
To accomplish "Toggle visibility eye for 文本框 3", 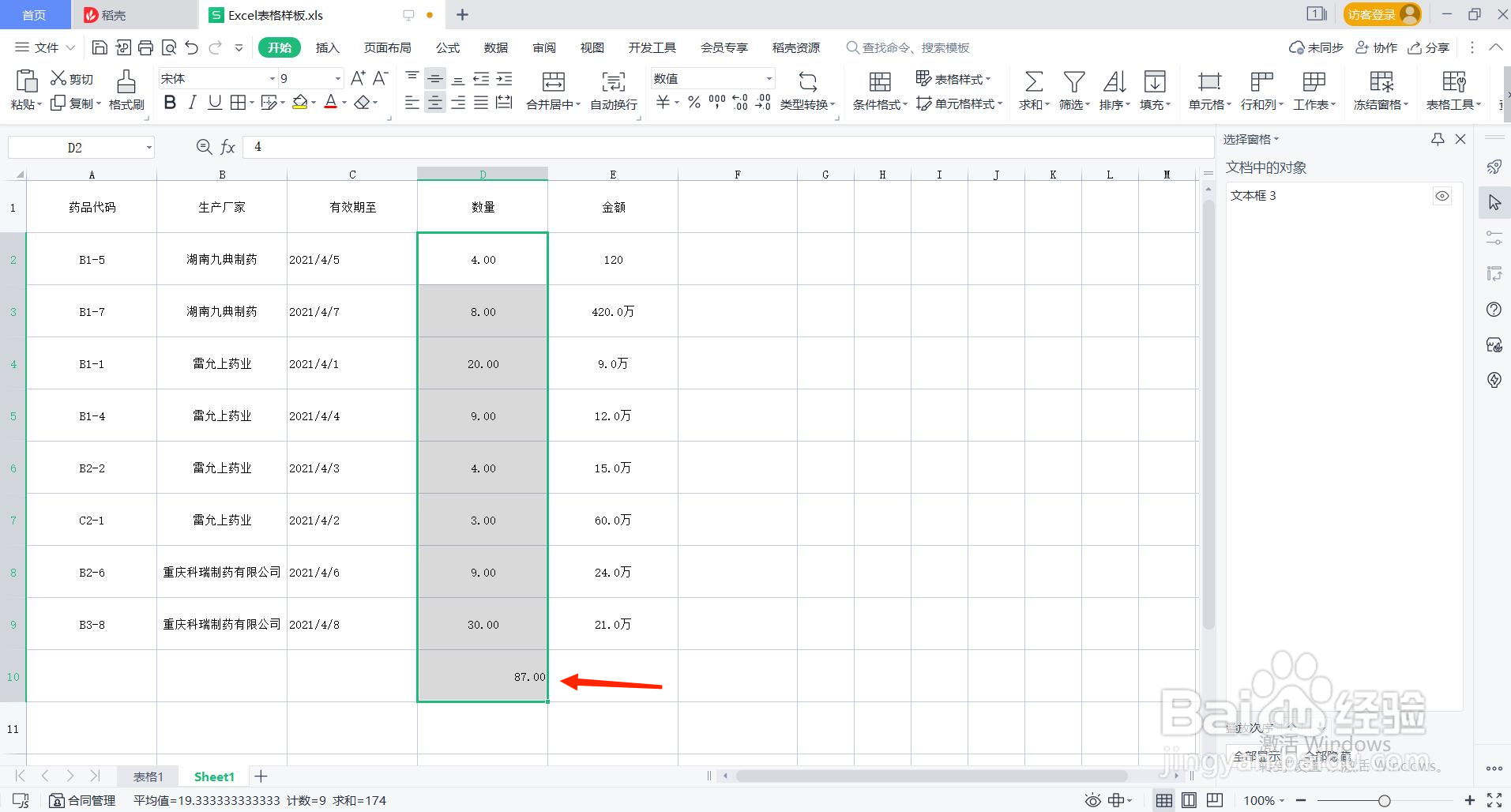I will (x=1442, y=196).
